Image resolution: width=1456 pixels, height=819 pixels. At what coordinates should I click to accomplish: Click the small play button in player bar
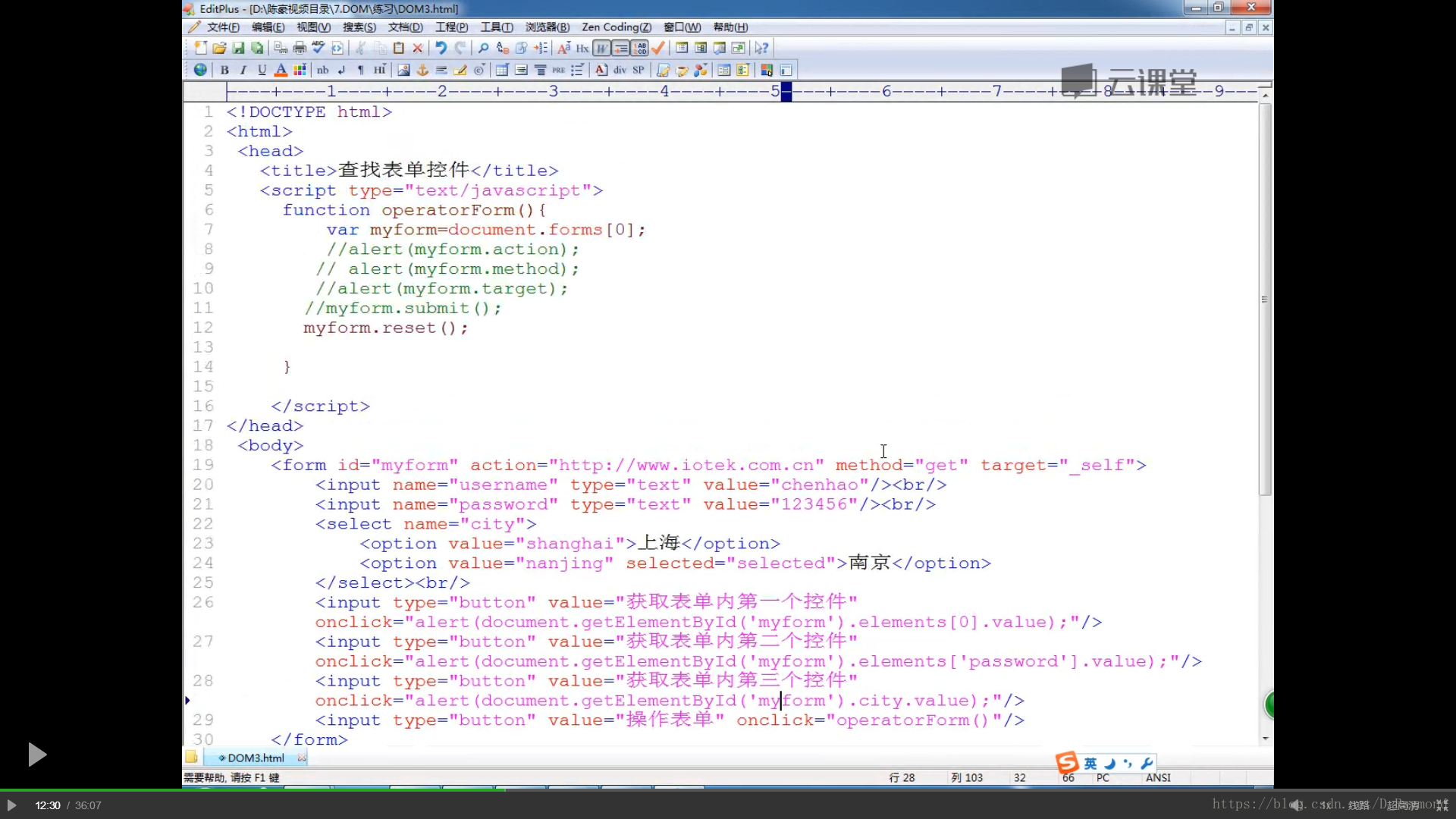(x=11, y=805)
